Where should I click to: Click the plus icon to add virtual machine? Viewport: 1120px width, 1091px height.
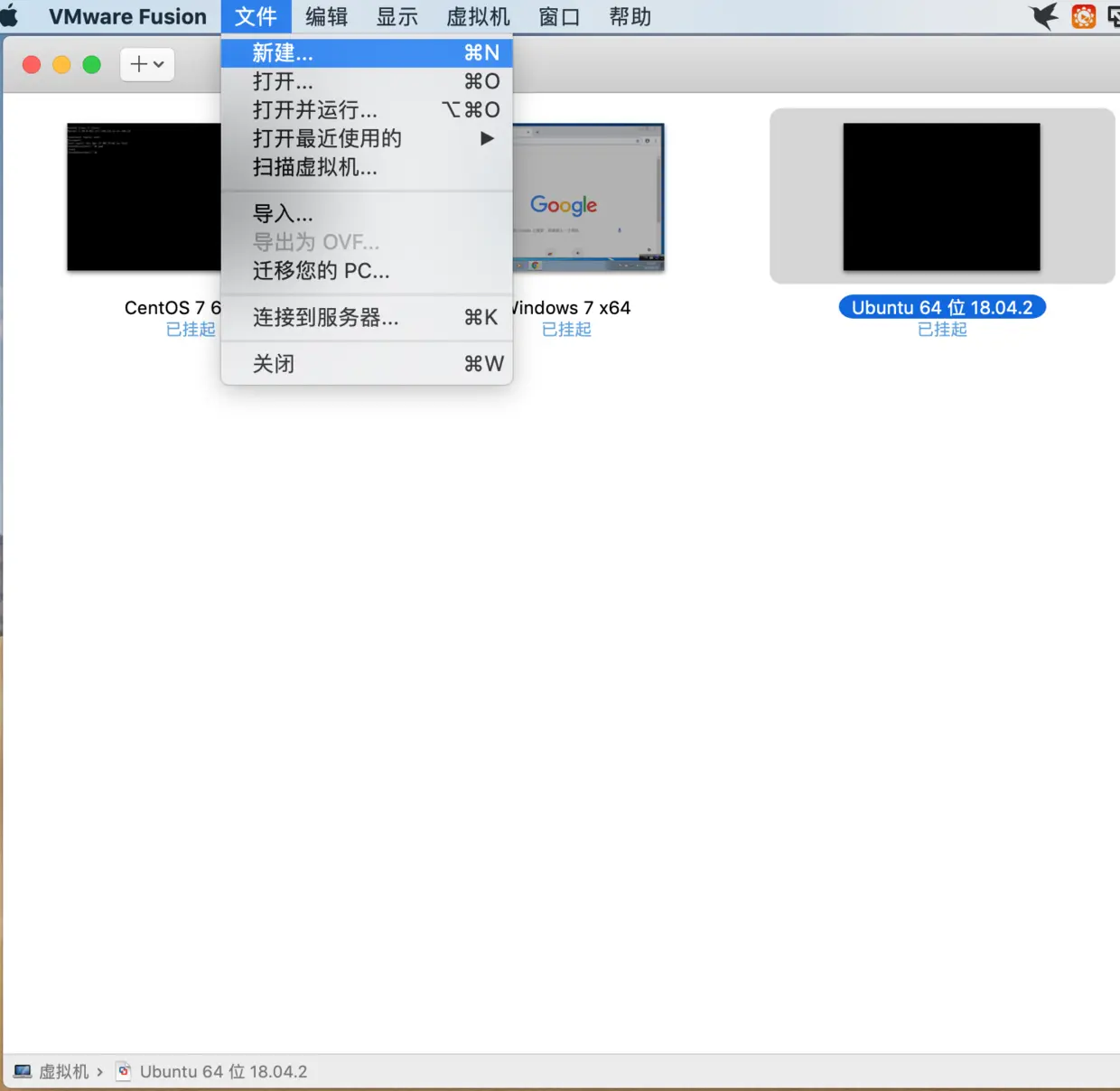pos(137,64)
